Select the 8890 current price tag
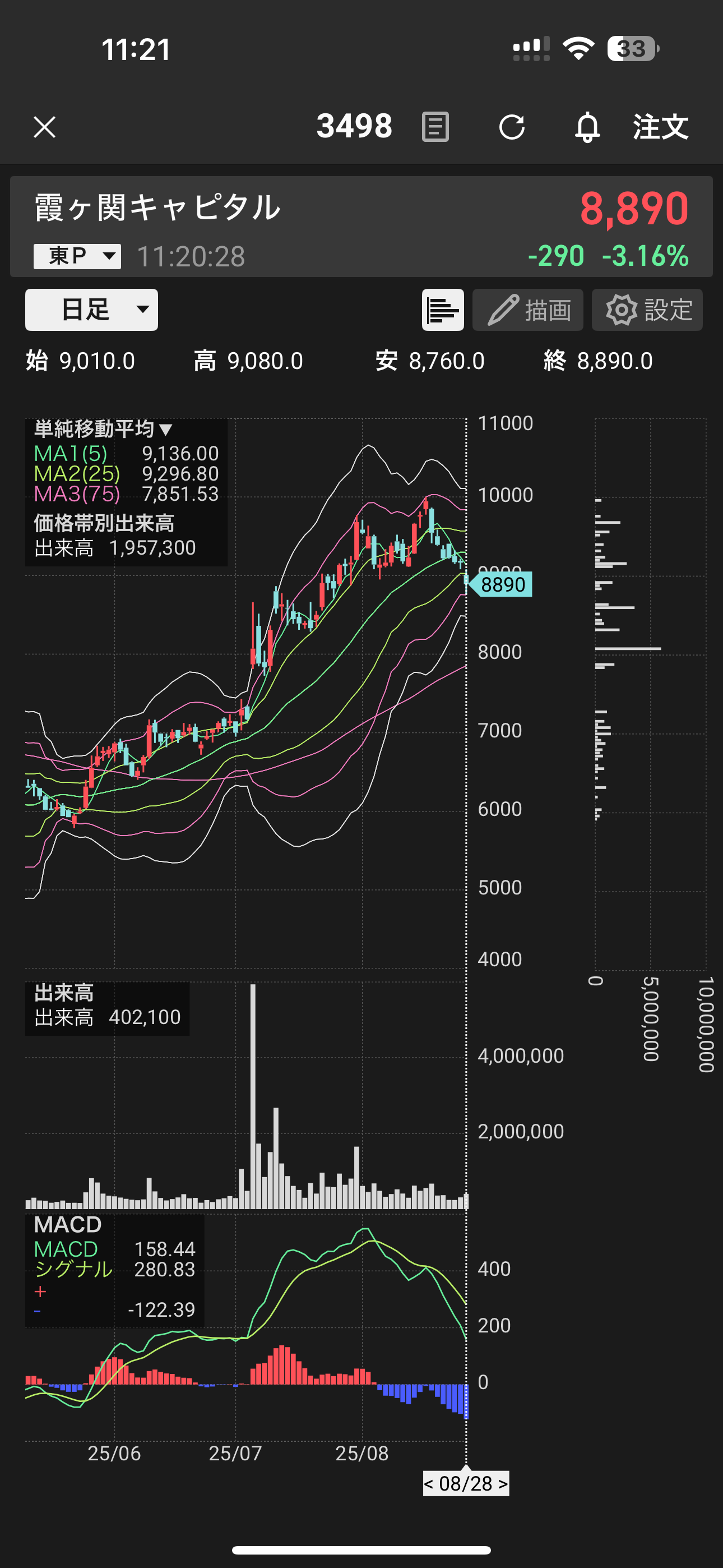The height and width of the screenshot is (1568, 723). (501, 584)
